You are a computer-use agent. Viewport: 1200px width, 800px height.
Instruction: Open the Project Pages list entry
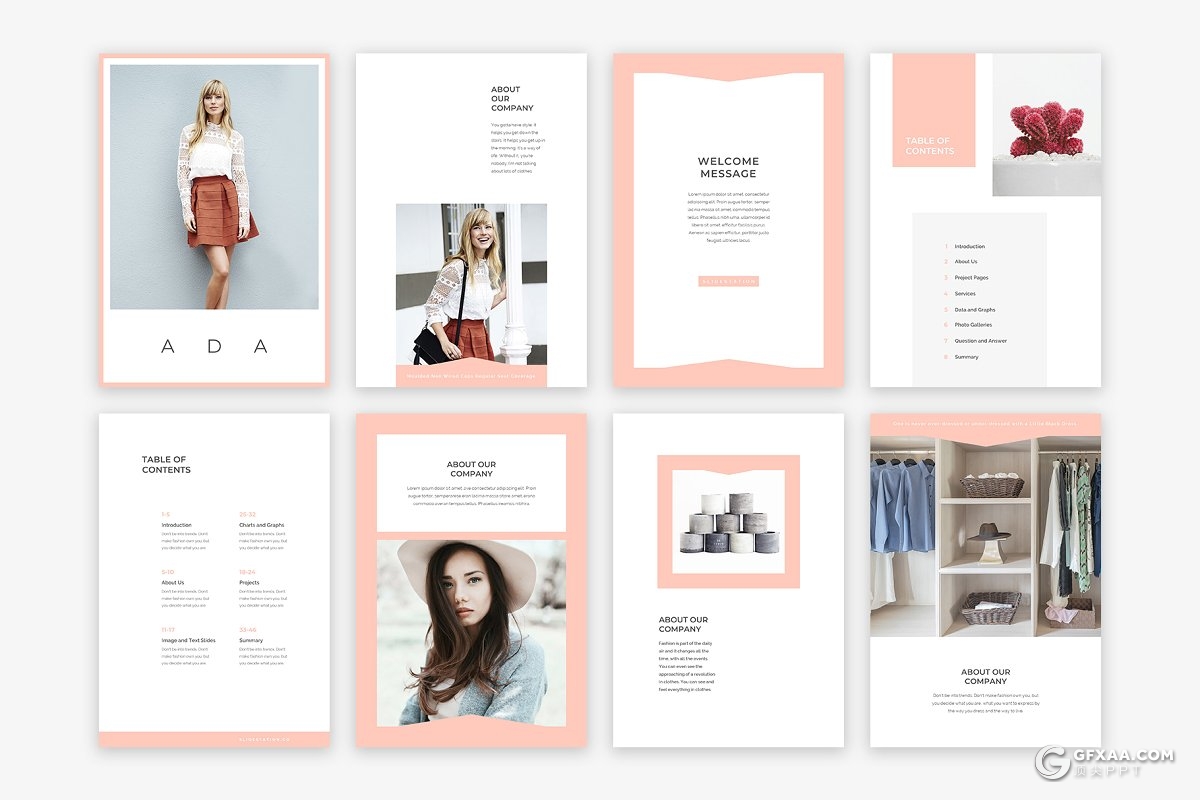coord(971,278)
